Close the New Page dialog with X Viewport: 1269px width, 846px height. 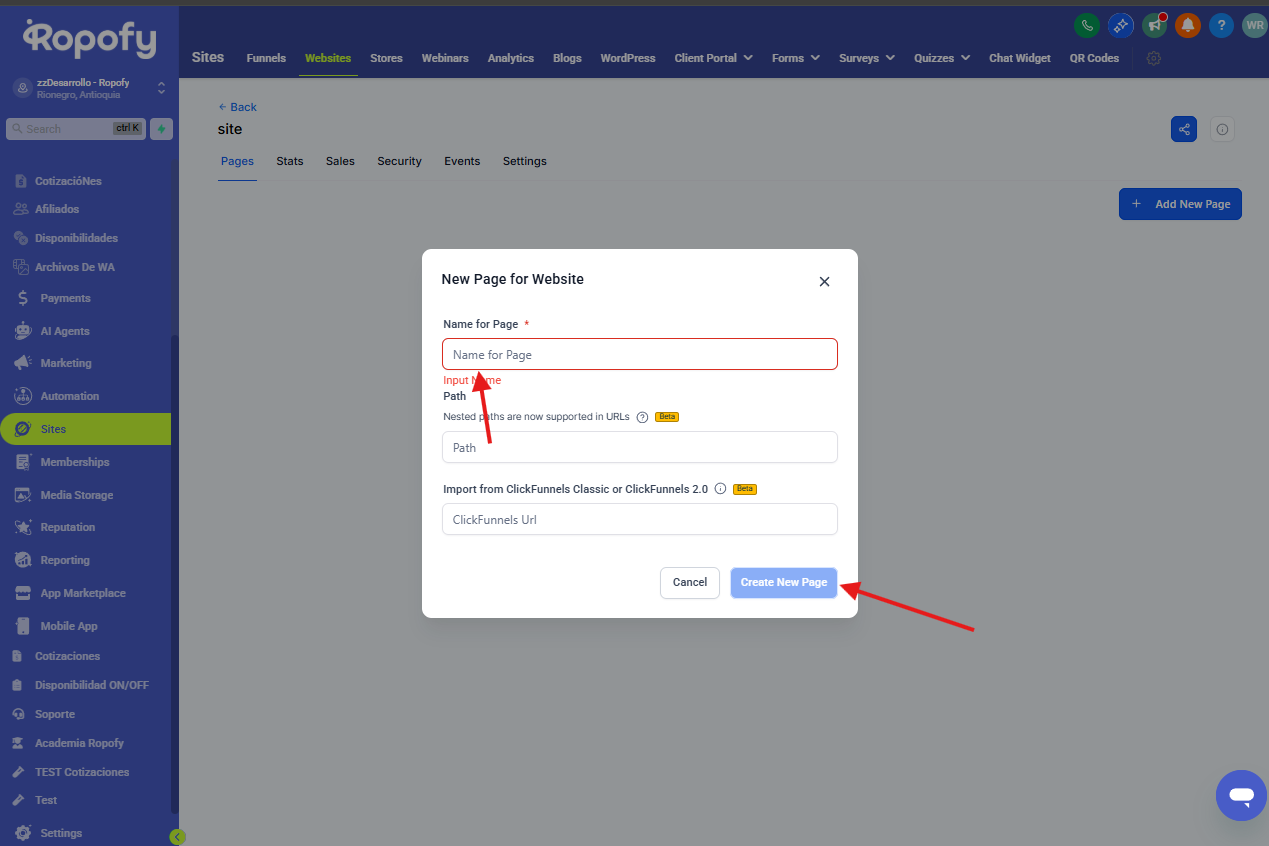point(824,282)
